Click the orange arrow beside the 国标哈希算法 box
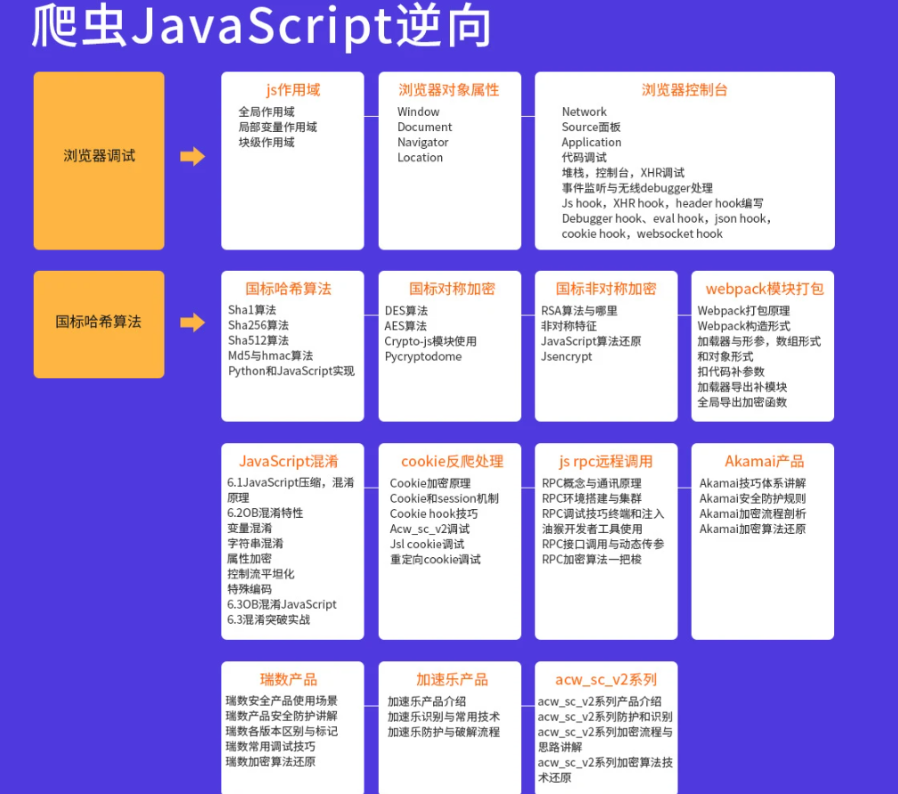 pos(192,323)
